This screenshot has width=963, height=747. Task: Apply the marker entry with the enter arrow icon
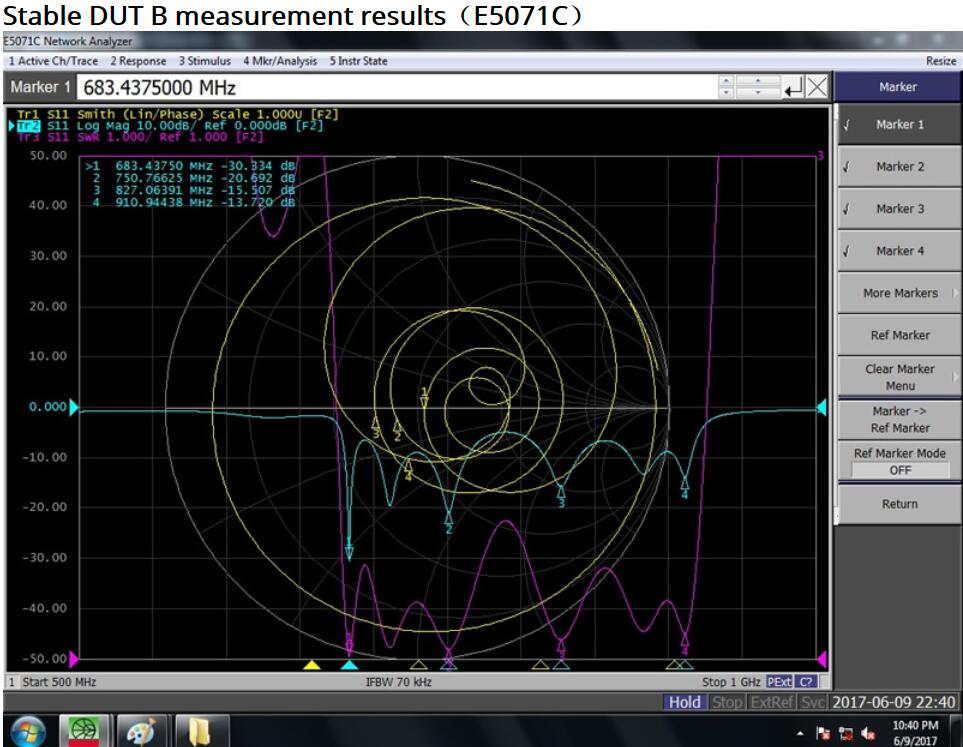tap(793, 87)
